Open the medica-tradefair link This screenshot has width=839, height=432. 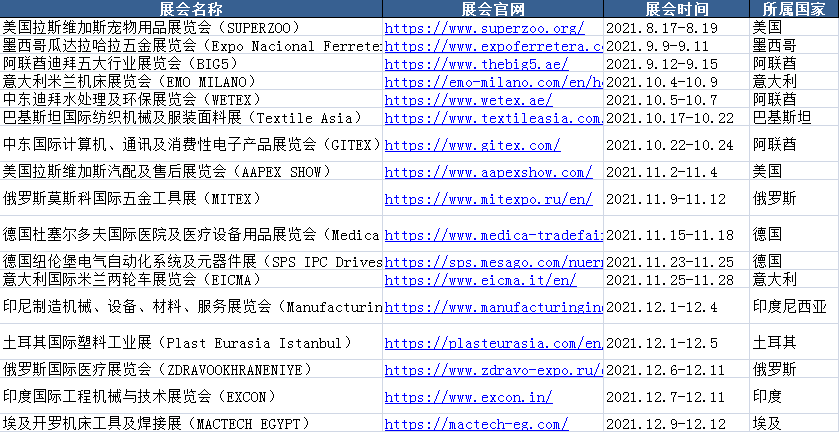(x=494, y=235)
